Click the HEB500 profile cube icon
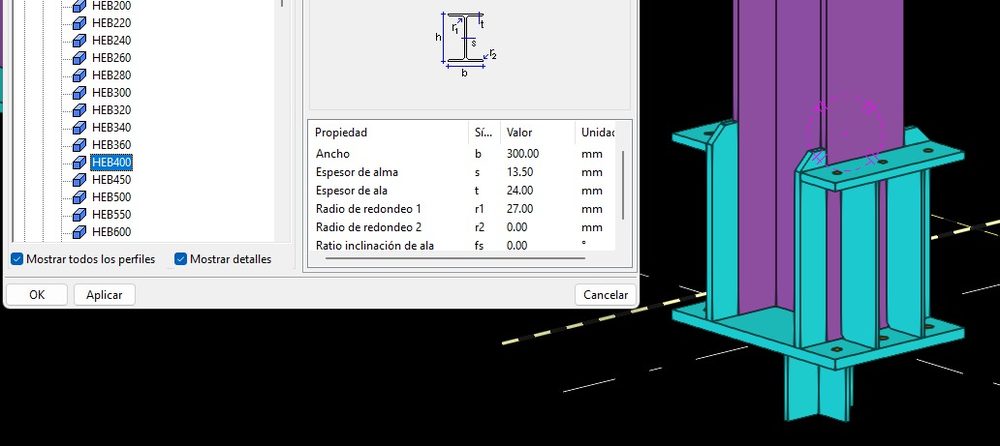This screenshot has width=1000, height=446. click(79, 197)
